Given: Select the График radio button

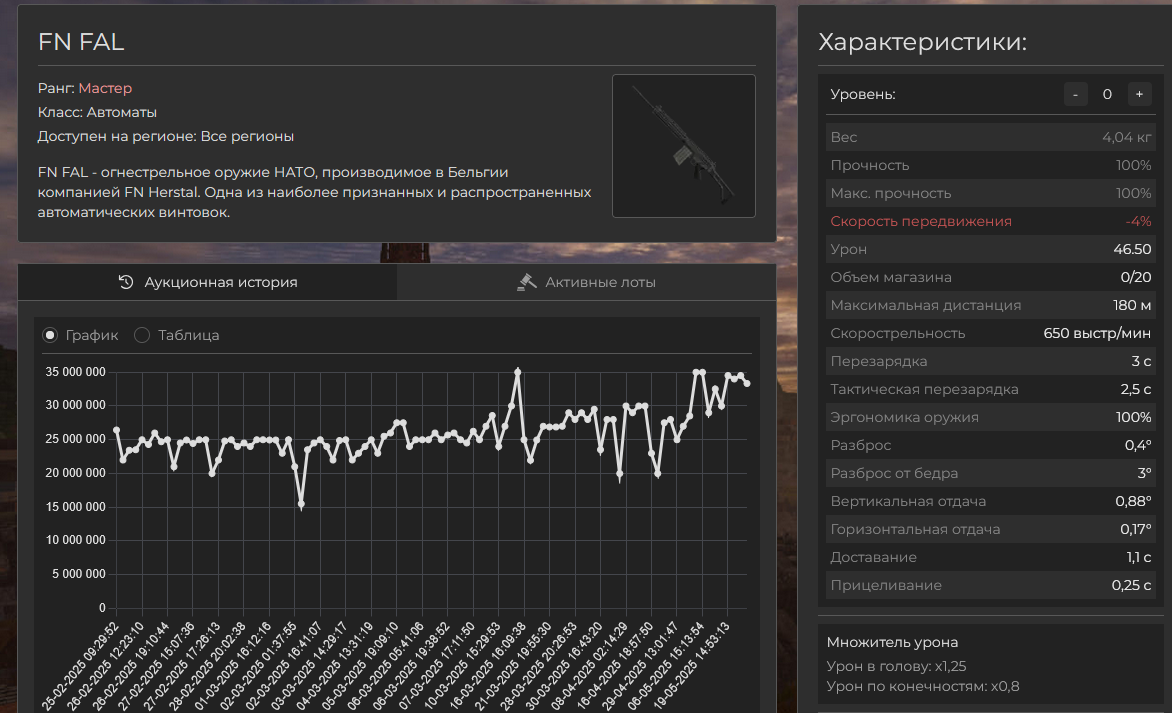Looking at the screenshot, I should 50,335.
